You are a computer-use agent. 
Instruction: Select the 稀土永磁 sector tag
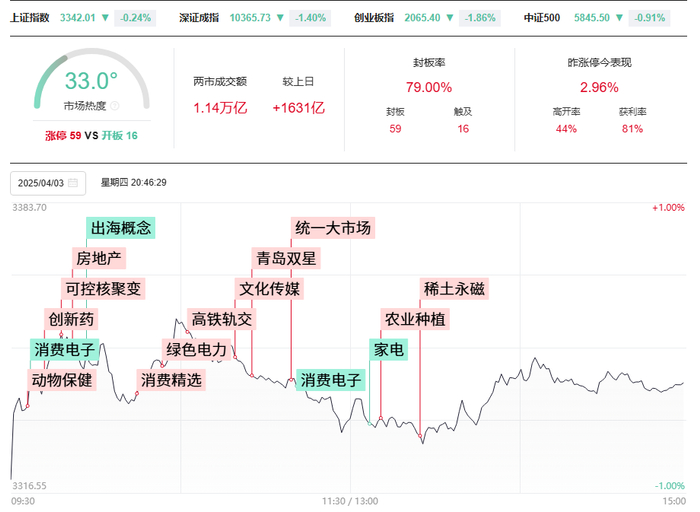click(x=454, y=289)
